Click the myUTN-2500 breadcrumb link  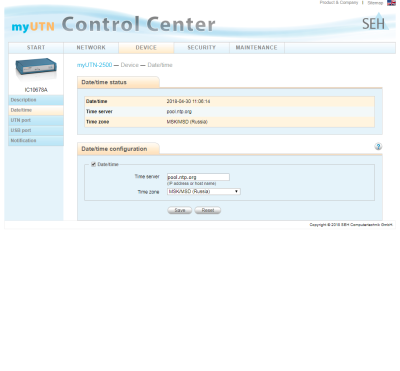coord(94,65)
